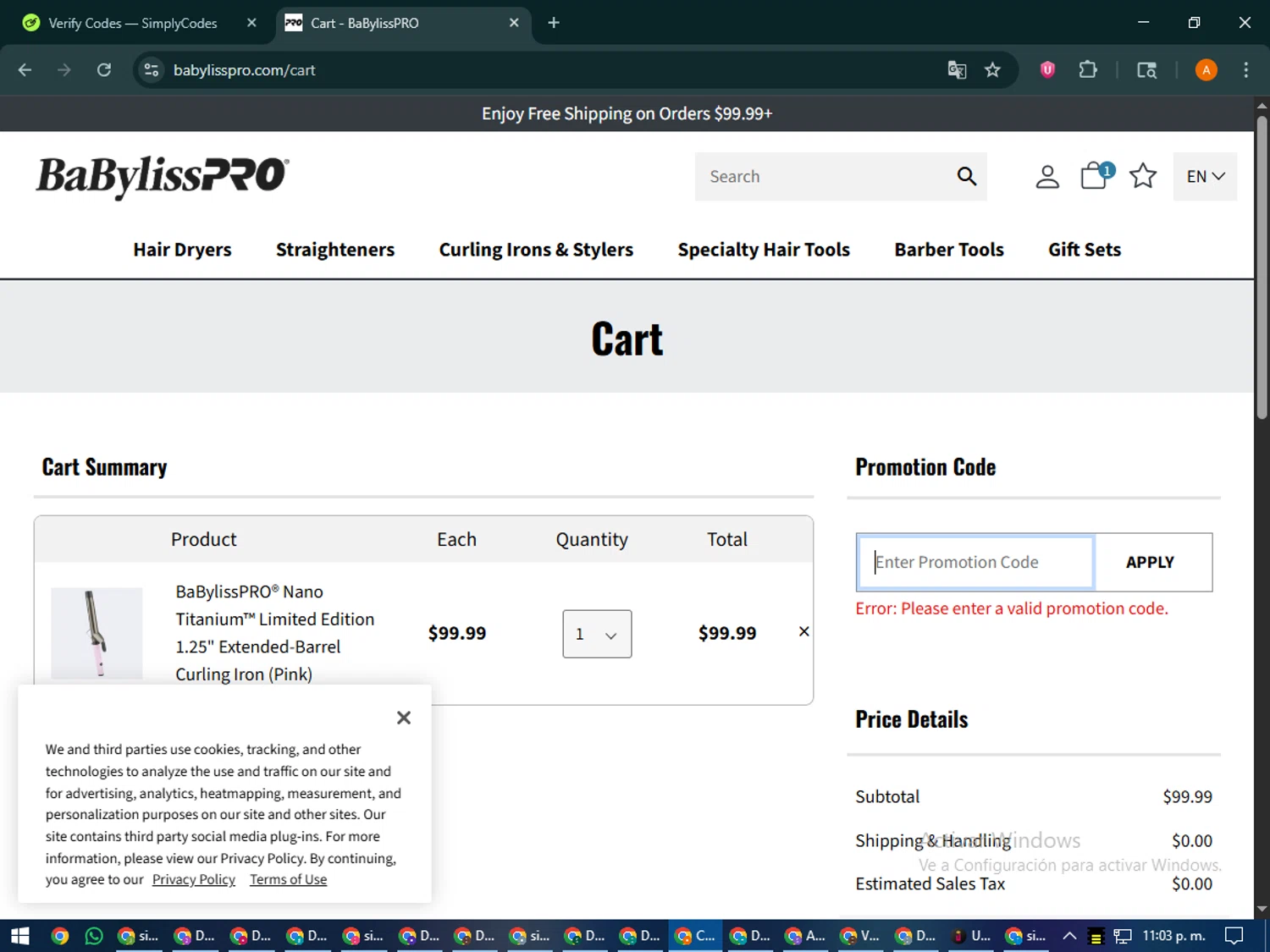
Task: Click the page vertical scrollbar
Action: click(x=1262, y=267)
